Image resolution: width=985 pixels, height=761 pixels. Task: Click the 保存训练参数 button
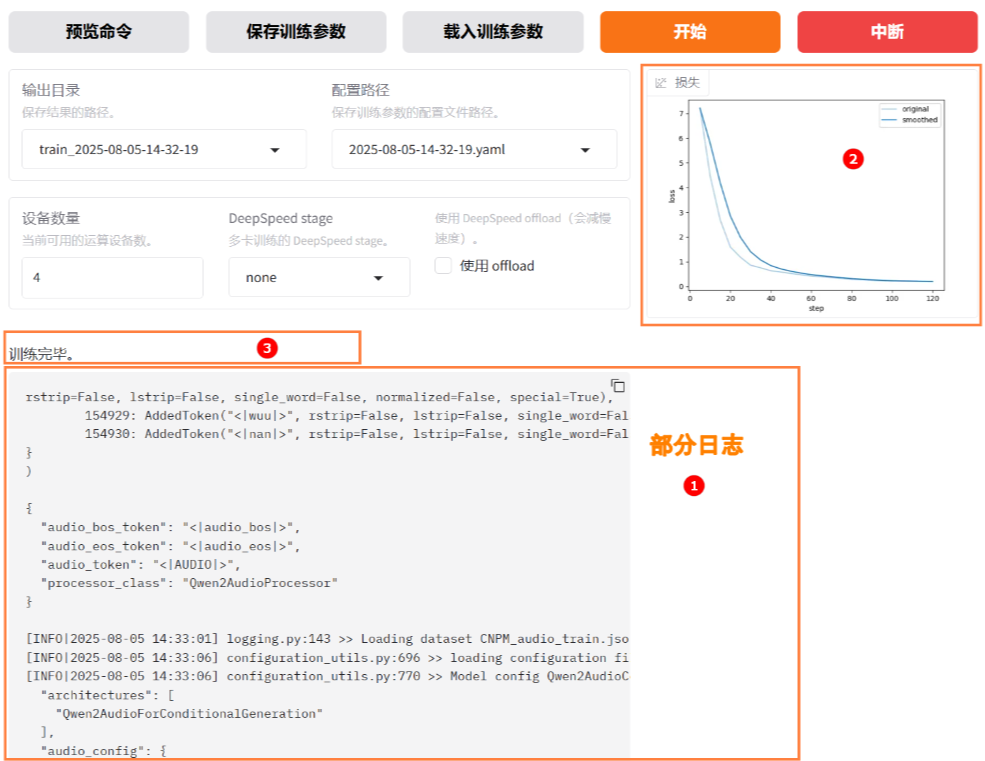(296, 31)
